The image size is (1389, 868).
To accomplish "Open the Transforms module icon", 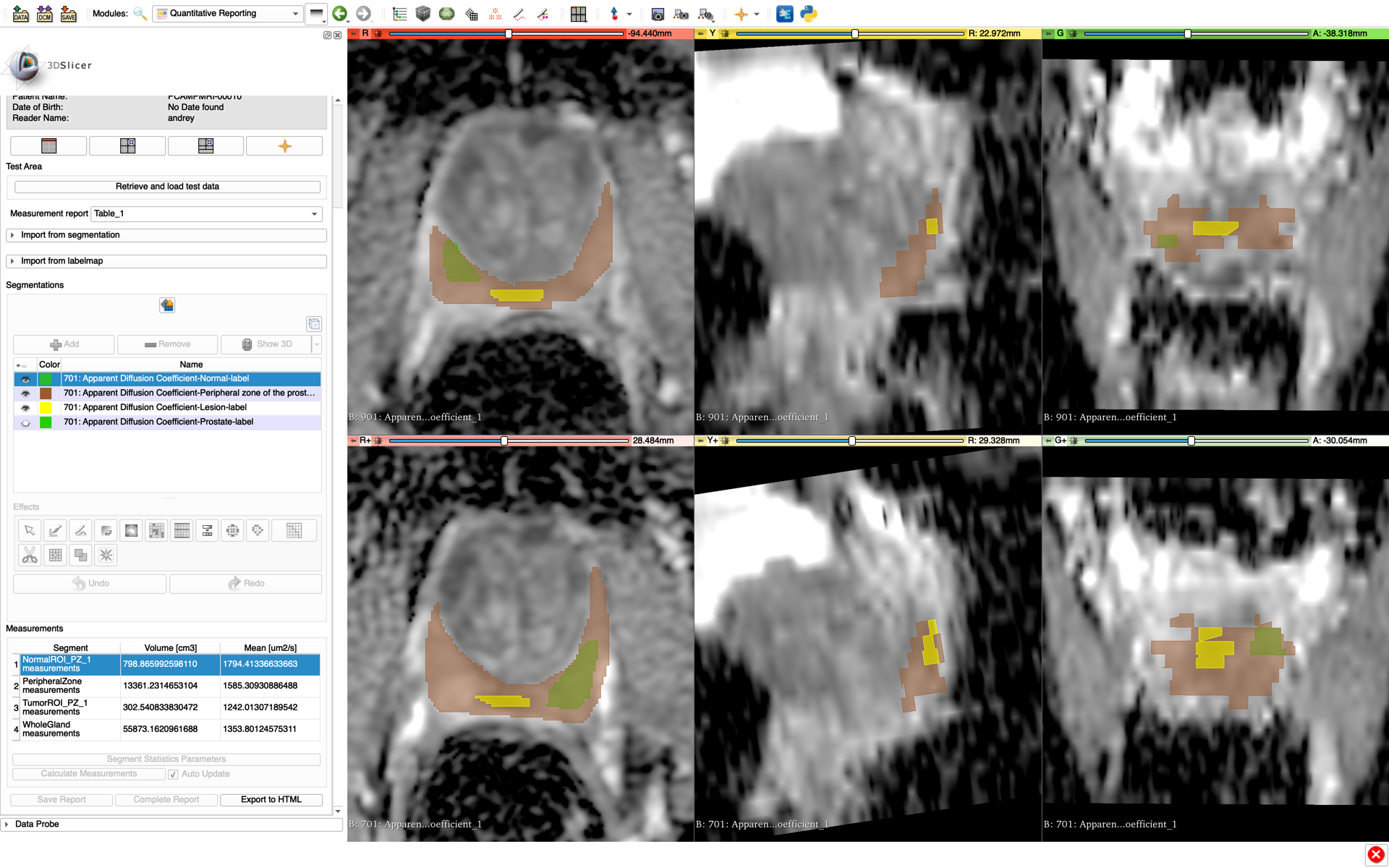I will point(471,14).
